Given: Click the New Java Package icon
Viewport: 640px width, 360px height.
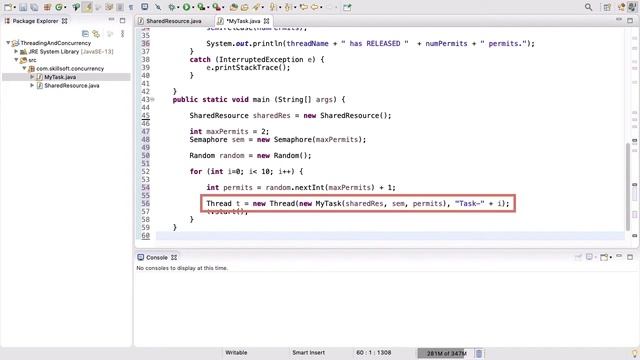Looking at the screenshot, I should (x=47, y=7).
